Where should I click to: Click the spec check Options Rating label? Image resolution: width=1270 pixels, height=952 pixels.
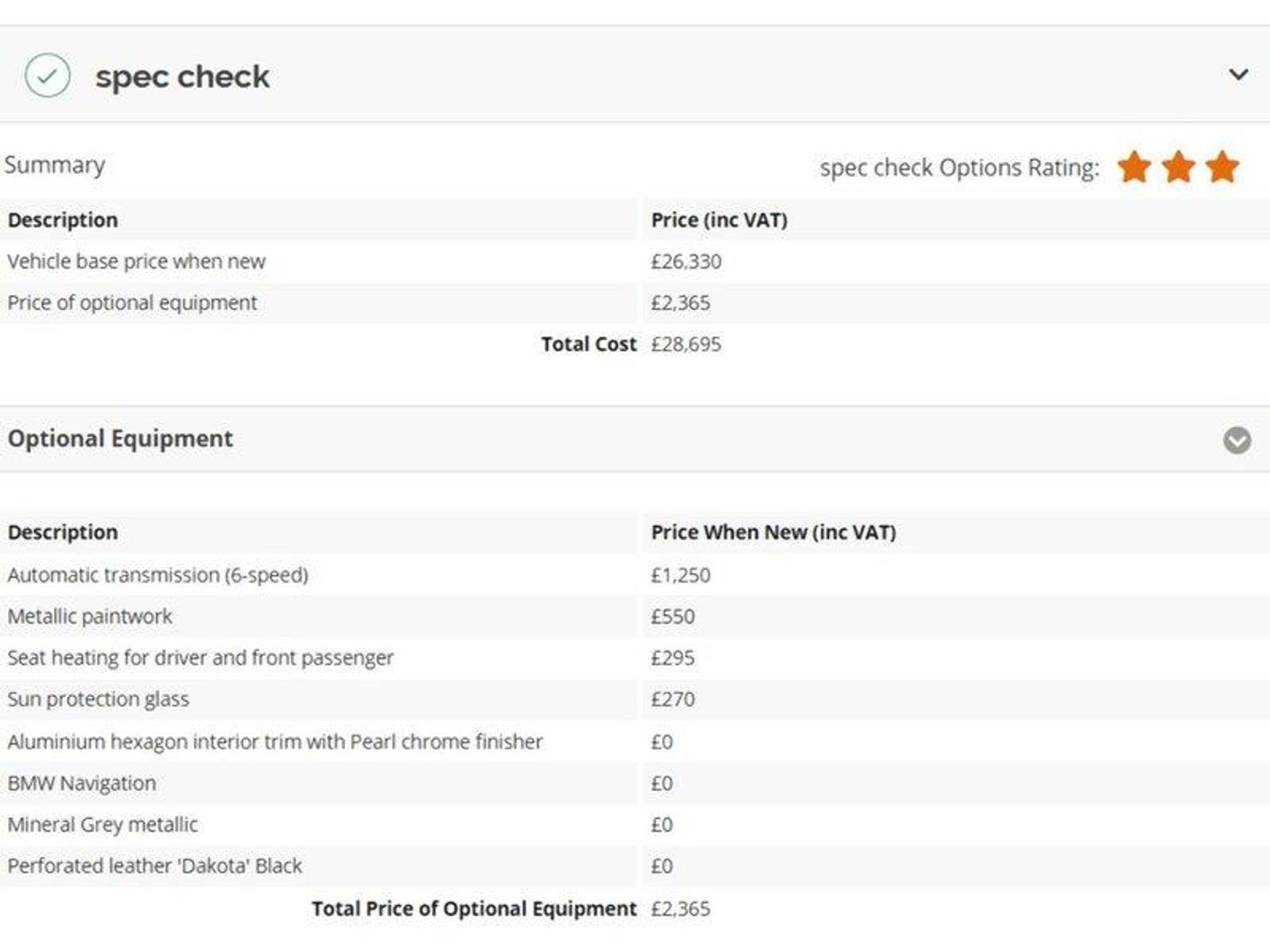[960, 167]
